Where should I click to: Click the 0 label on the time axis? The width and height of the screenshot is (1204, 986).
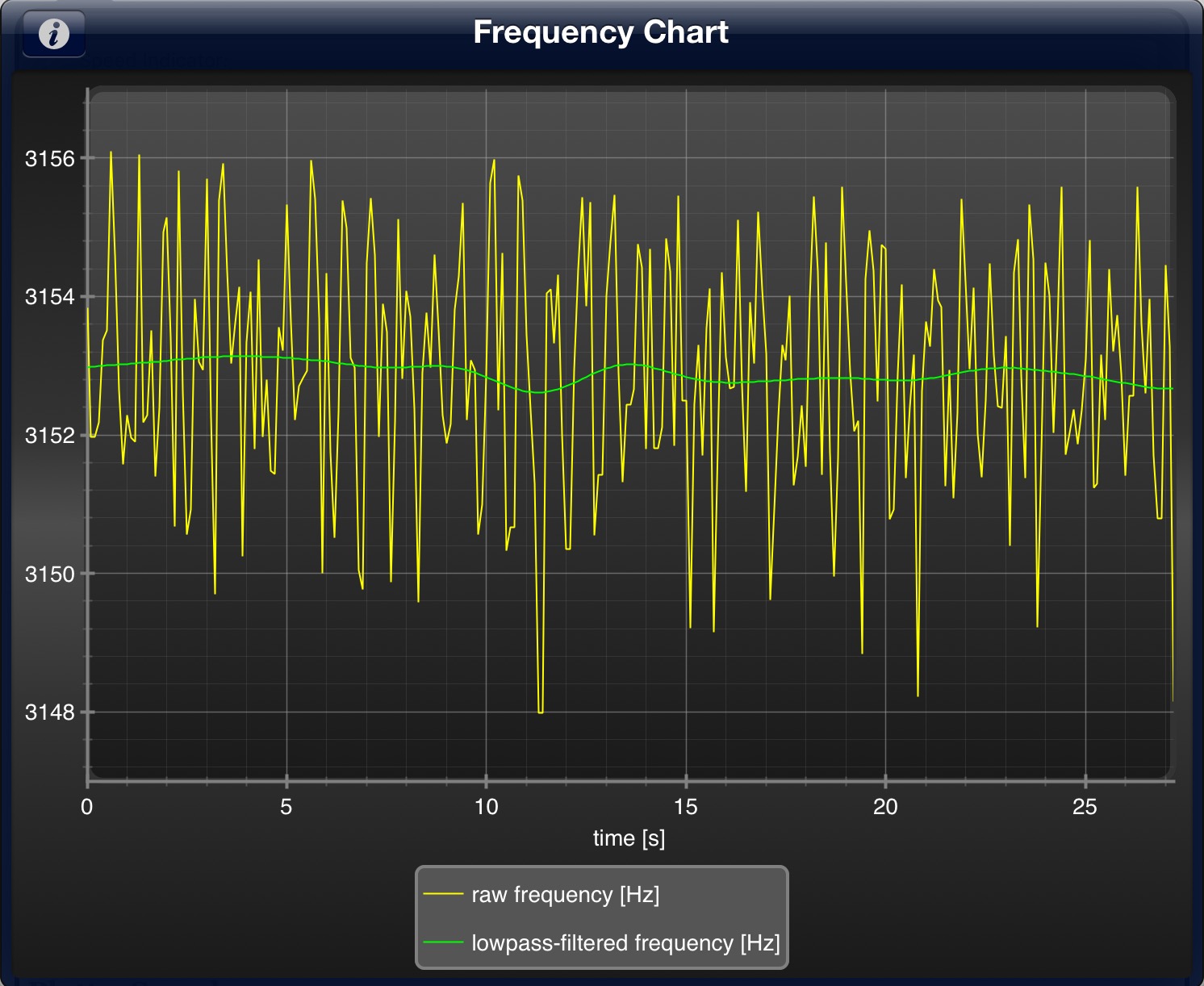click(87, 807)
